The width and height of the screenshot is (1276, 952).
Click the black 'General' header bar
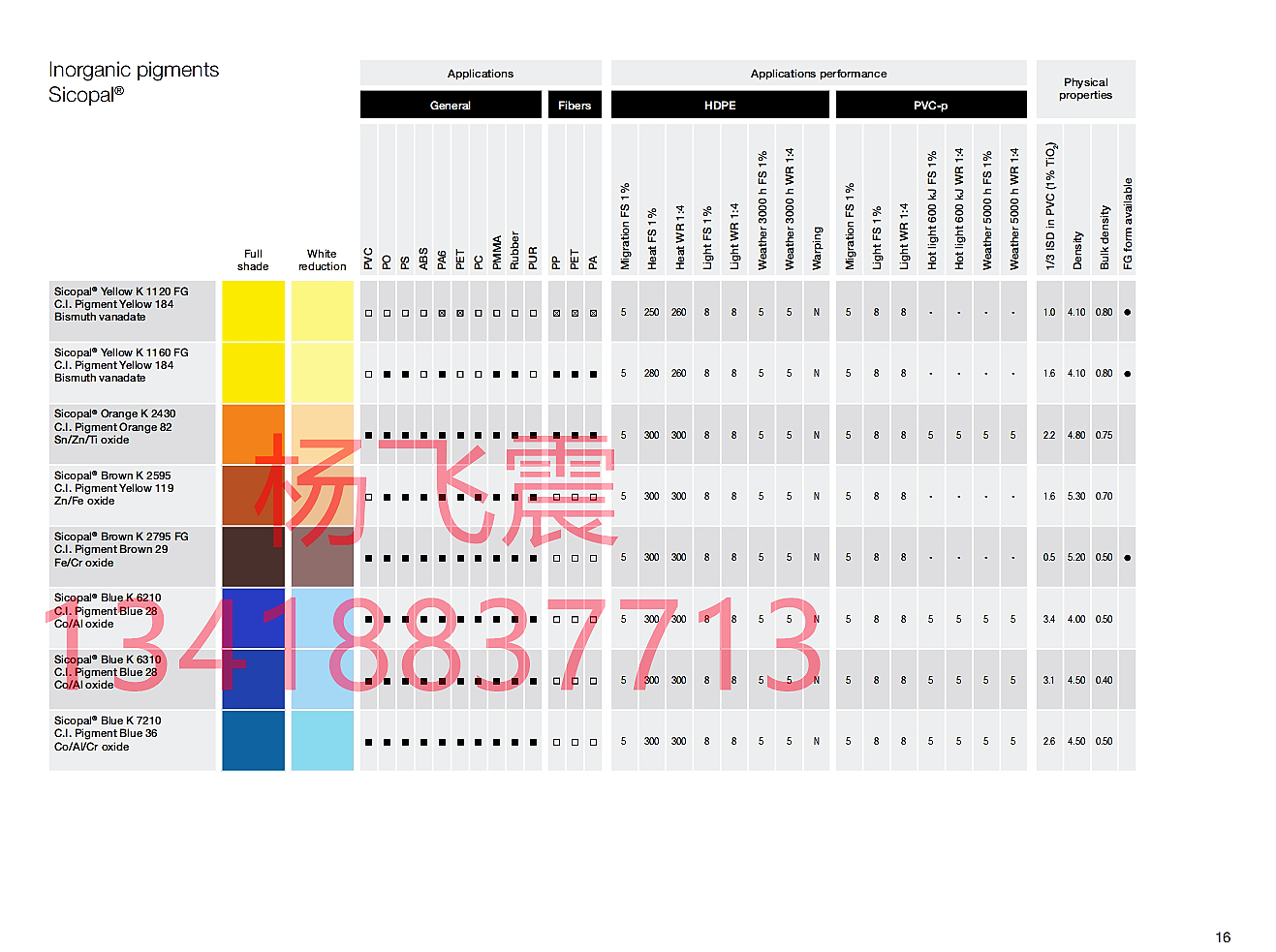coord(451,105)
